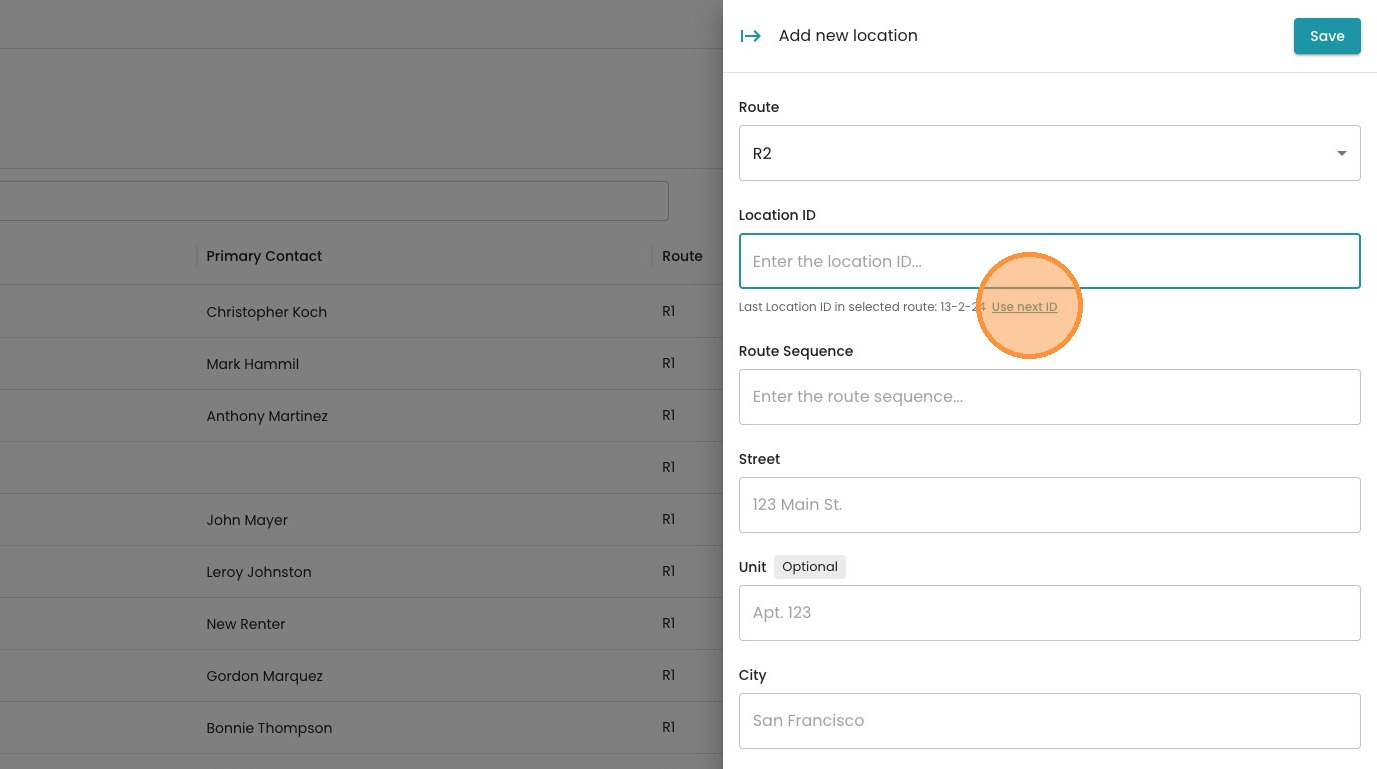The width and height of the screenshot is (1377, 769).
Task: Click the collapse panel arrow icon
Action: (750, 36)
